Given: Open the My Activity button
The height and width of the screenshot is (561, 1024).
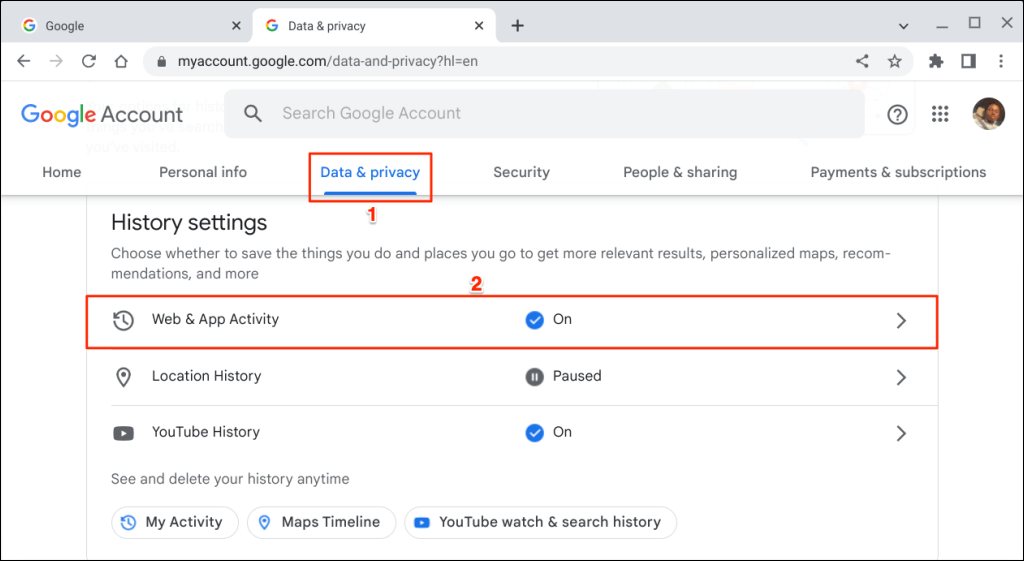Looking at the screenshot, I should tap(174, 522).
